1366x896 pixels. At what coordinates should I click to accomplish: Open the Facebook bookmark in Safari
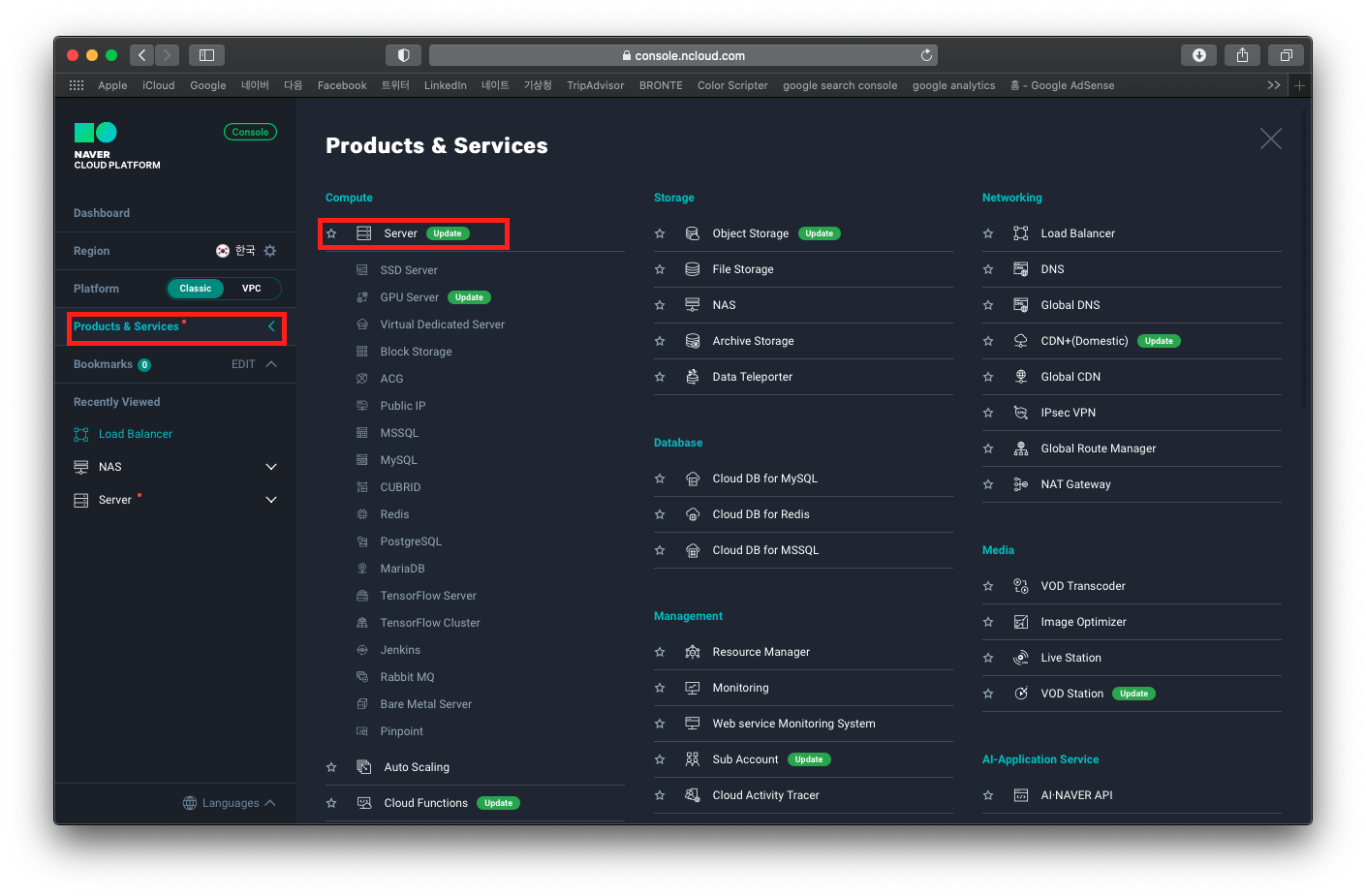pyautogui.click(x=342, y=85)
